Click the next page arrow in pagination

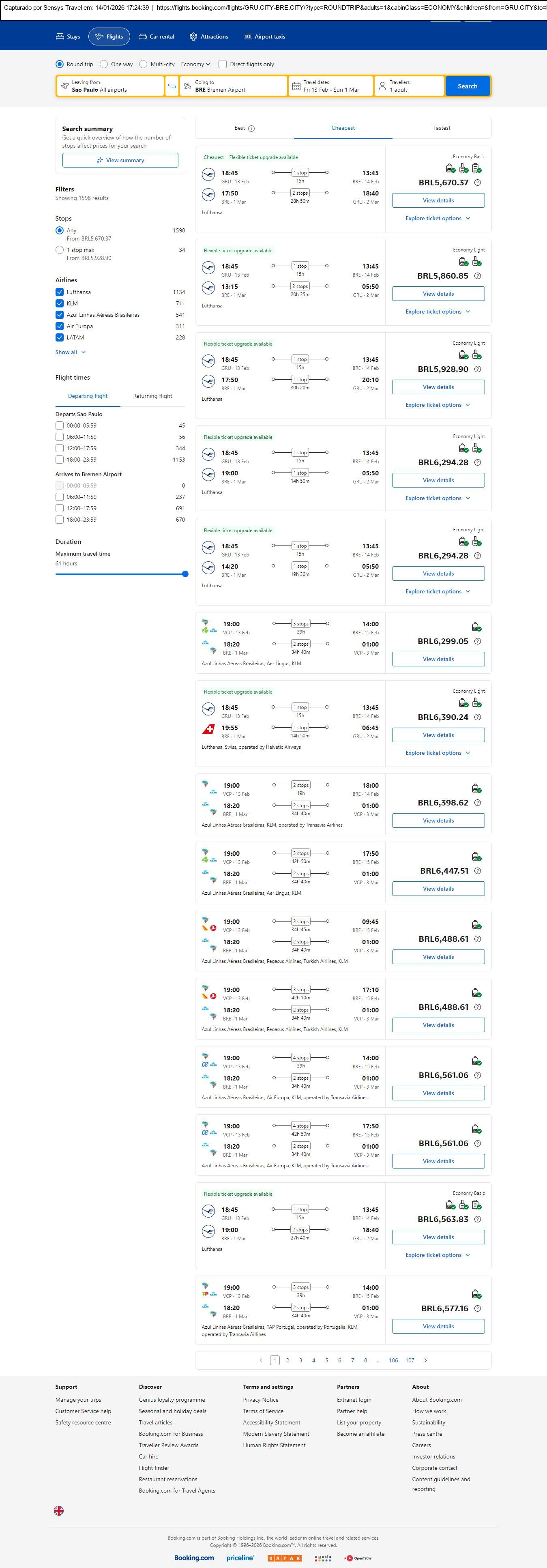coord(425,1360)
